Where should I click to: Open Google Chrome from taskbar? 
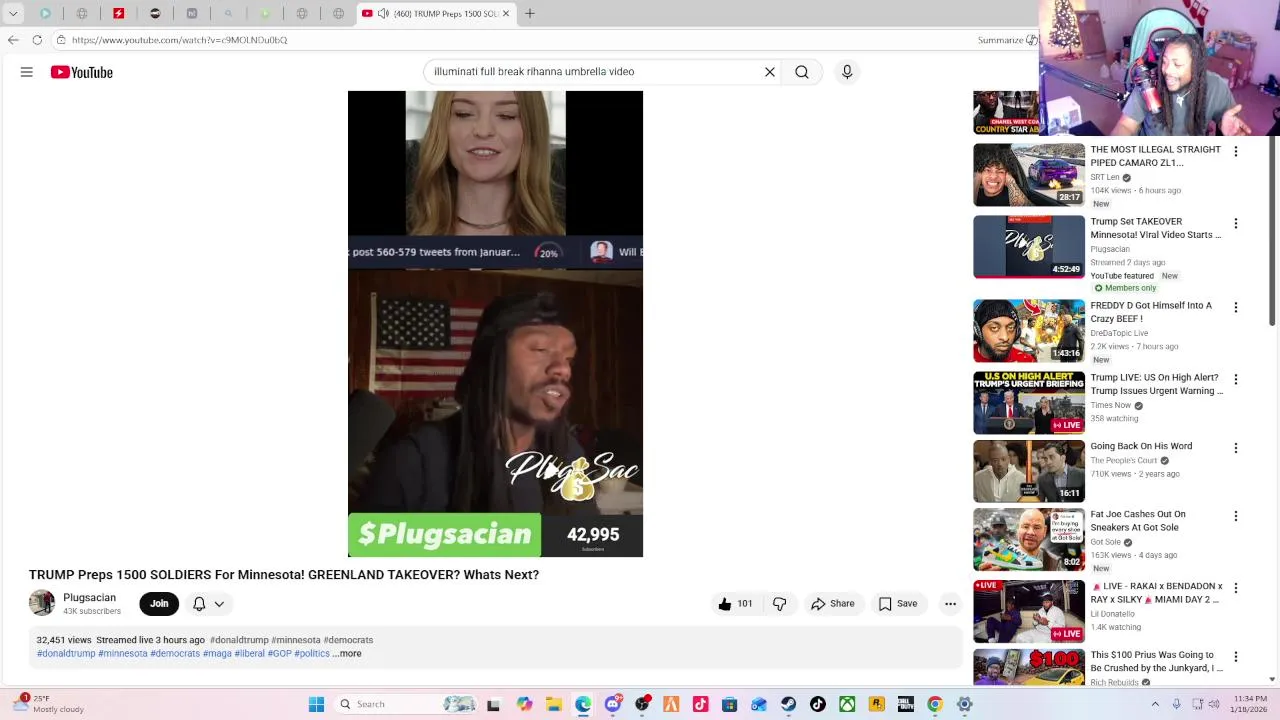[935, 704]
